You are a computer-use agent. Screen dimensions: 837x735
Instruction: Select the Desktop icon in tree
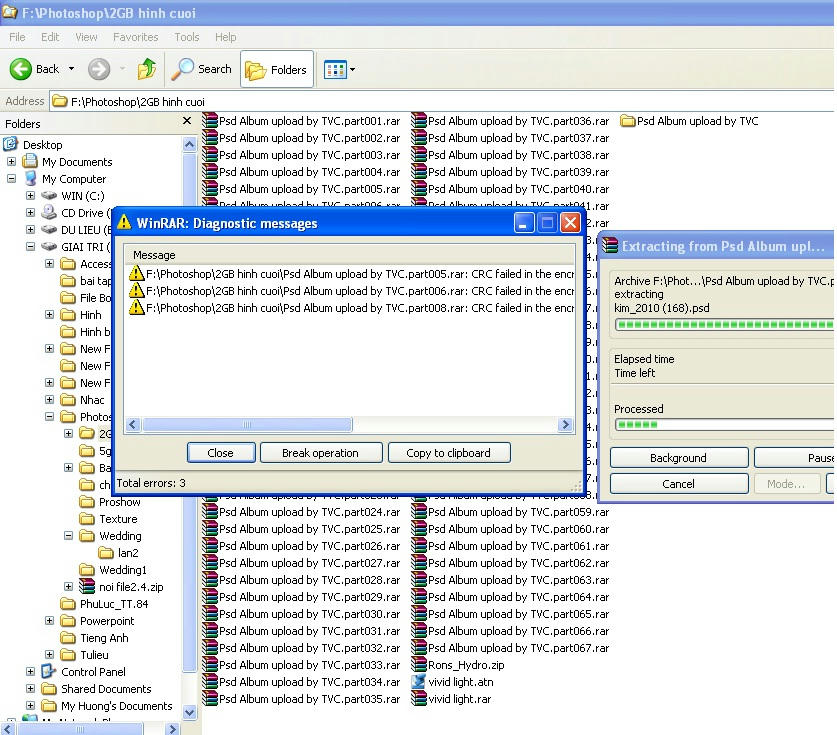[11, 144]
